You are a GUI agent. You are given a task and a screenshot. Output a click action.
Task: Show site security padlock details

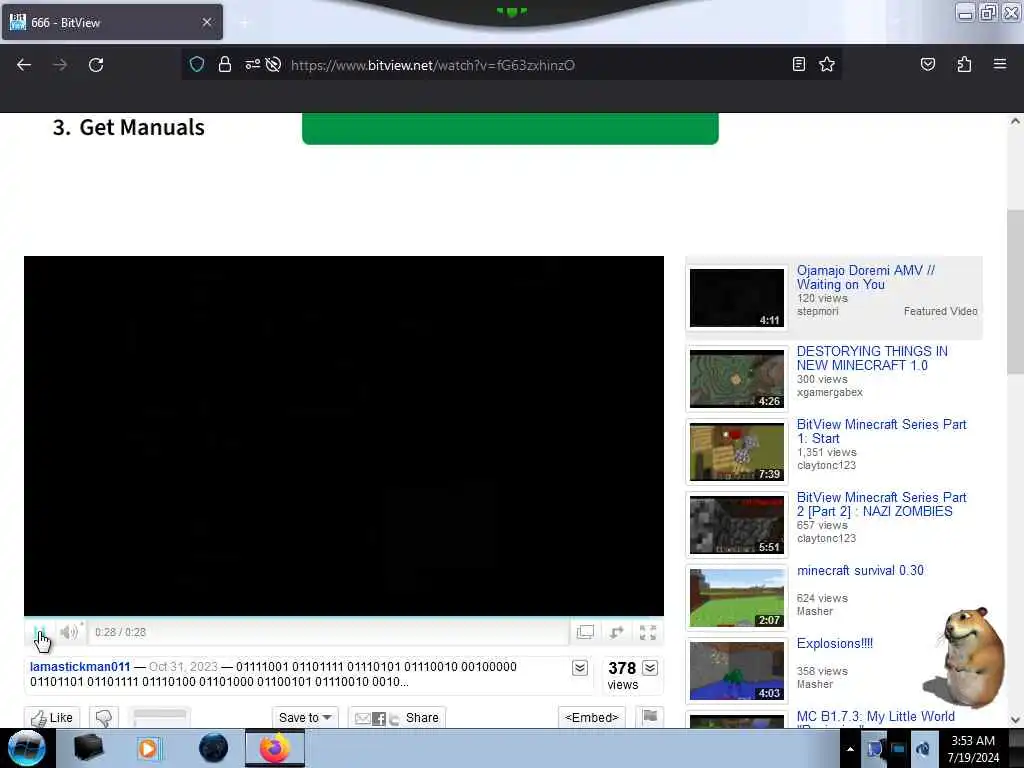(x=225, y=64)
